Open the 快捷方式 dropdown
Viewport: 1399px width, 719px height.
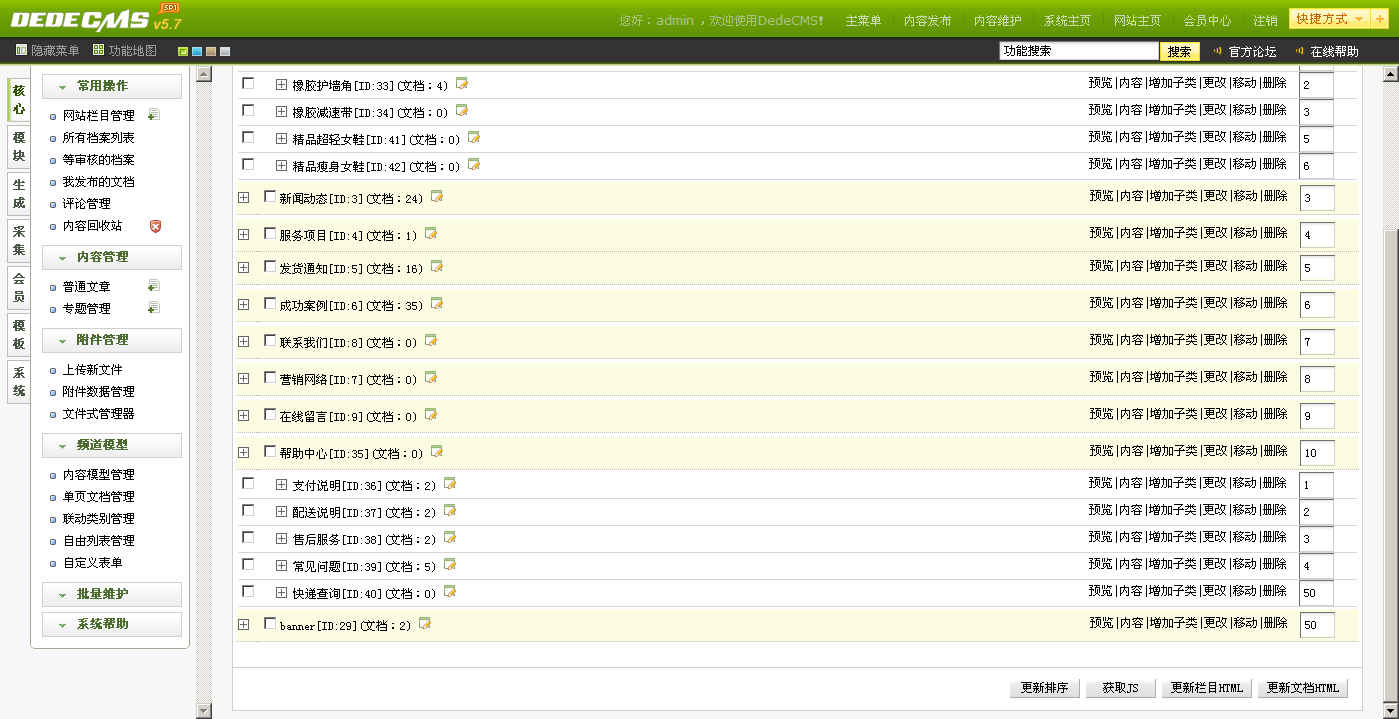coord(1329,19)
